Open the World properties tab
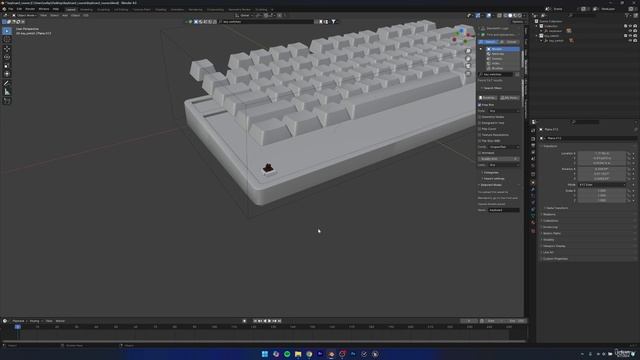640x360 pixels. pyautogui.click(x=533, y=166)
